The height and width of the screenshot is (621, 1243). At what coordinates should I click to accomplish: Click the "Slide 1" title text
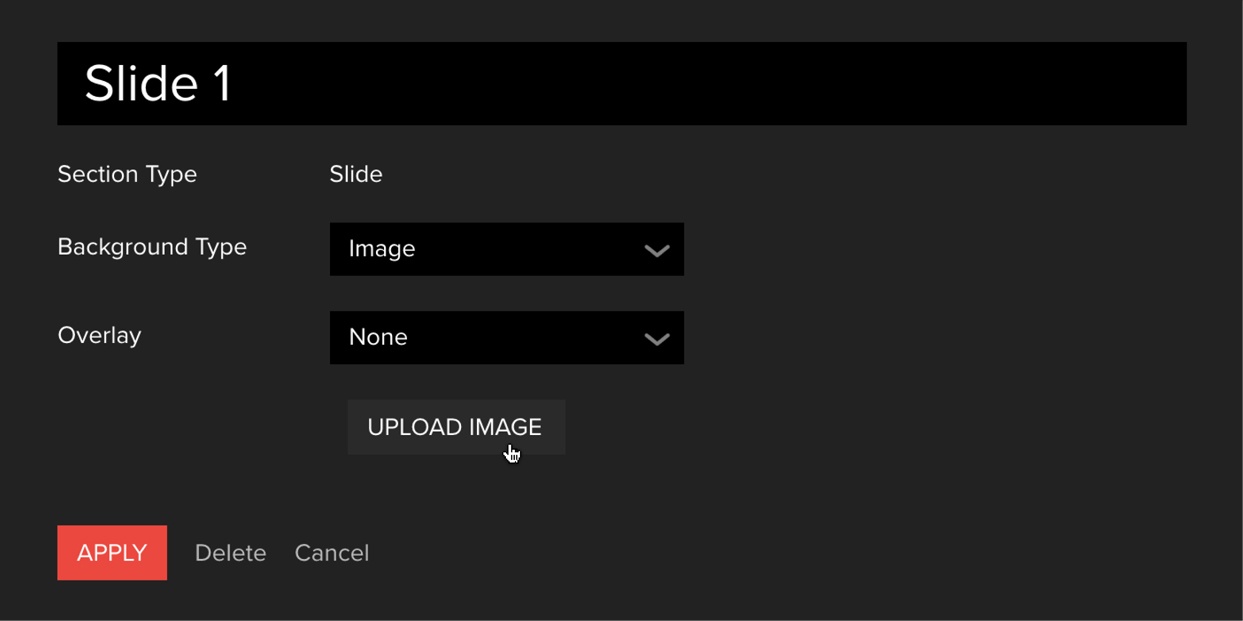158,84
